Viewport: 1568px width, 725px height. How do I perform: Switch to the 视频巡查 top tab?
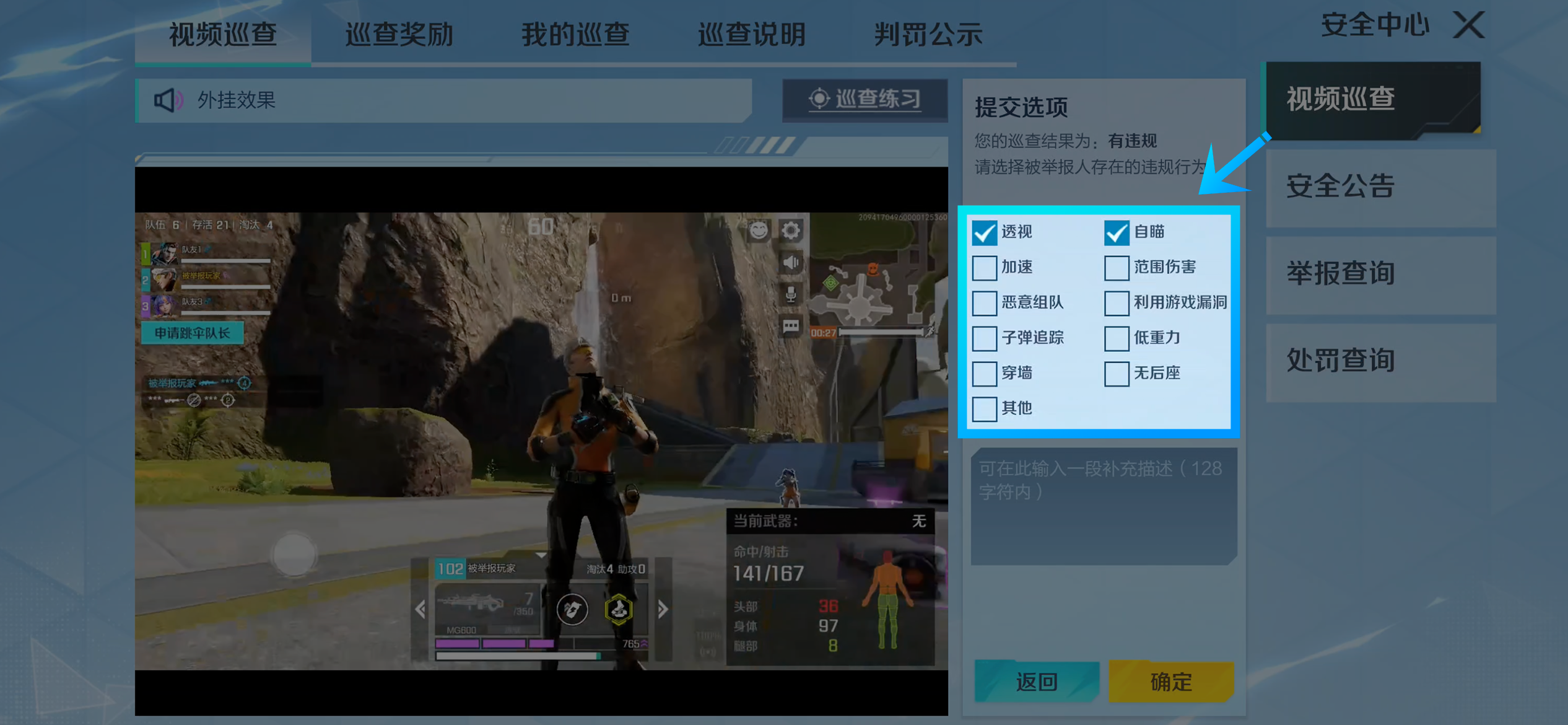point(223,34)
